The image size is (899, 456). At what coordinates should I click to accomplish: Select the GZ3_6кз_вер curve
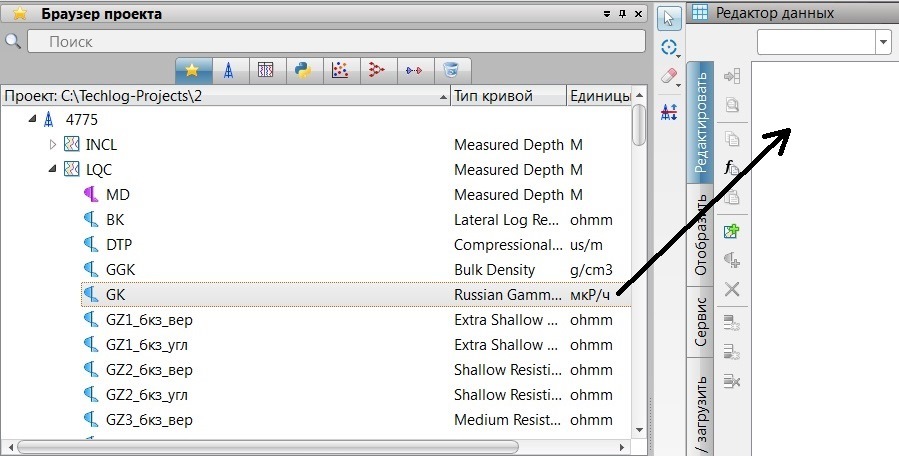149,420
